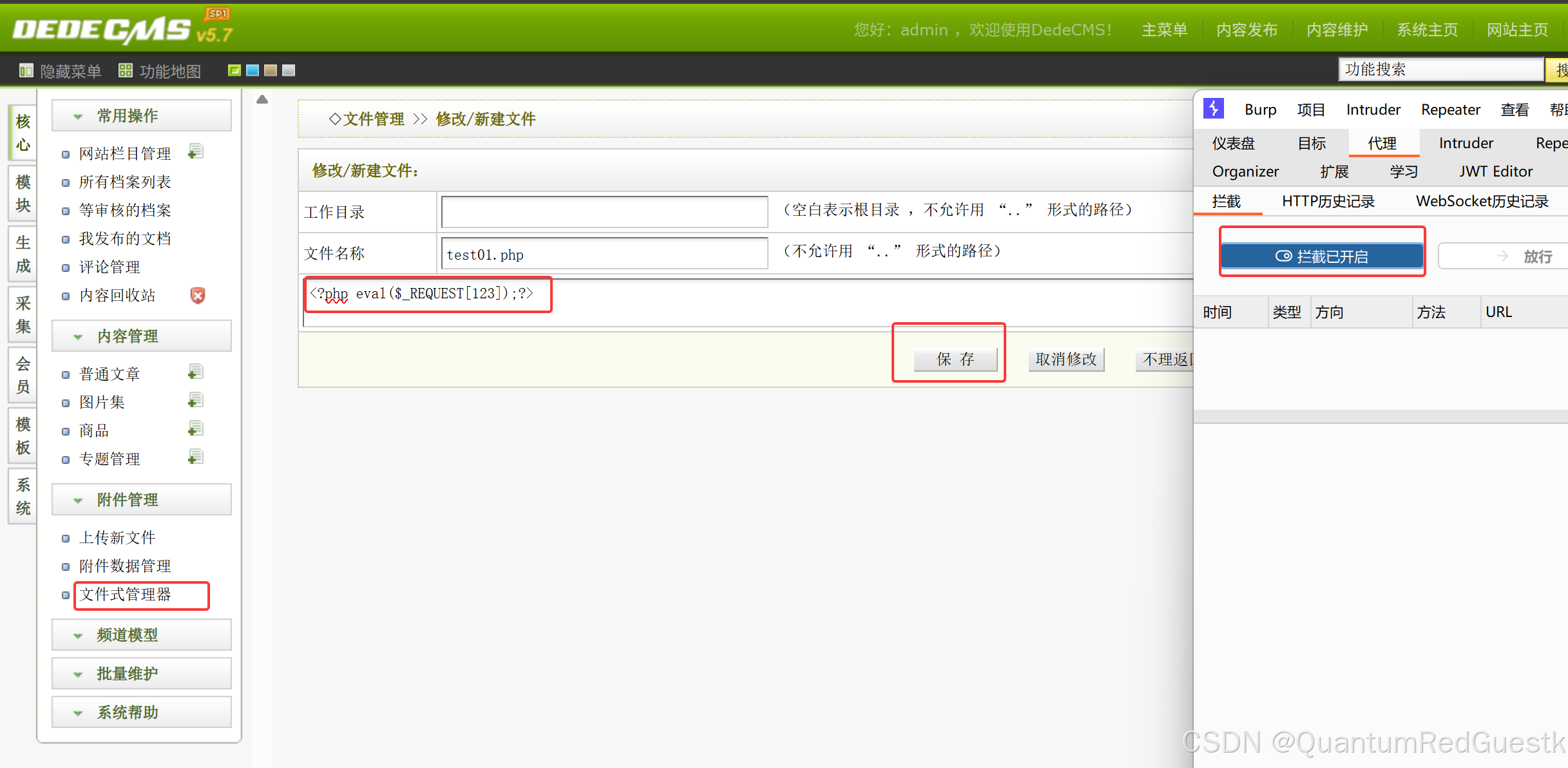The image size is (1568, 768).
Task: Click the Burp lightning logo icon
Action: pos(1214,109)
